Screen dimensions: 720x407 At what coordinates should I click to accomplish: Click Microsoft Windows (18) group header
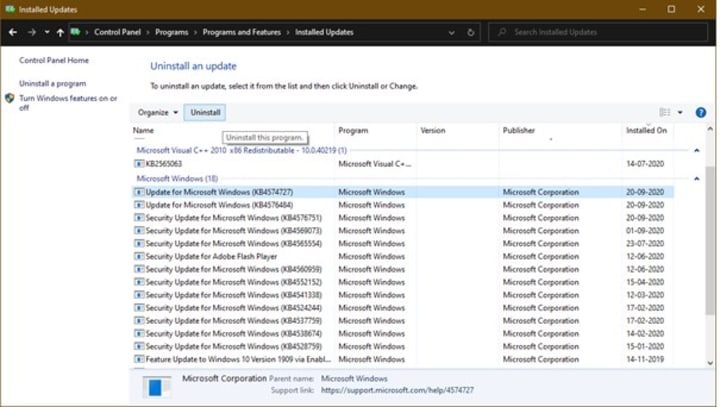point(177,179)
